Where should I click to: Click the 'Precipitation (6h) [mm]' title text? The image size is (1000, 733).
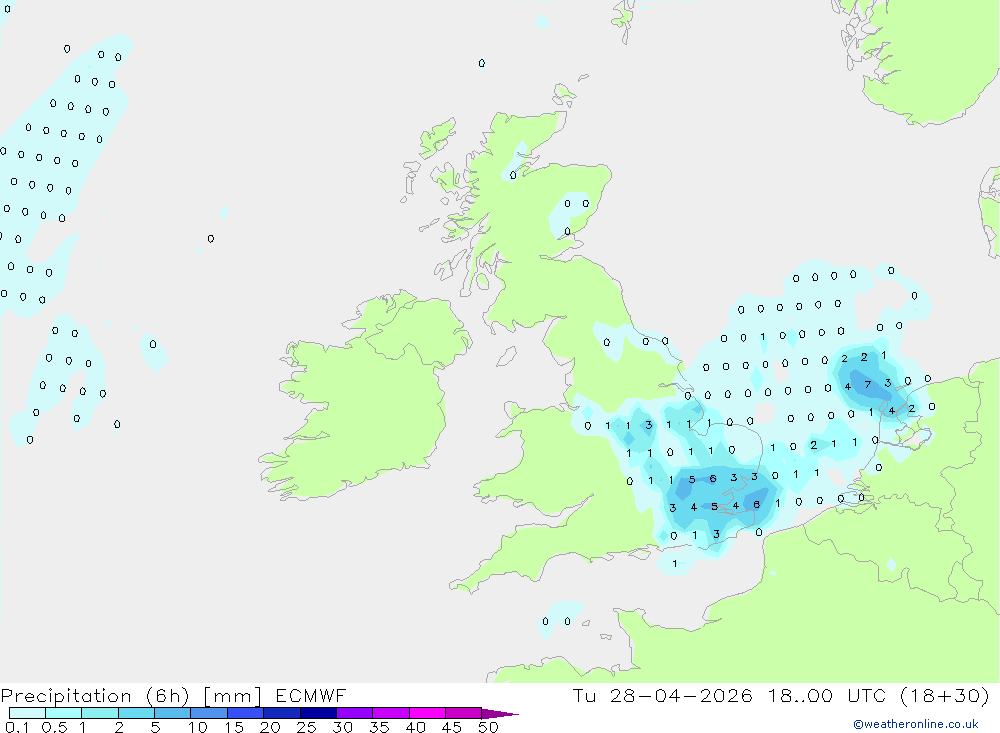[131, 696]
